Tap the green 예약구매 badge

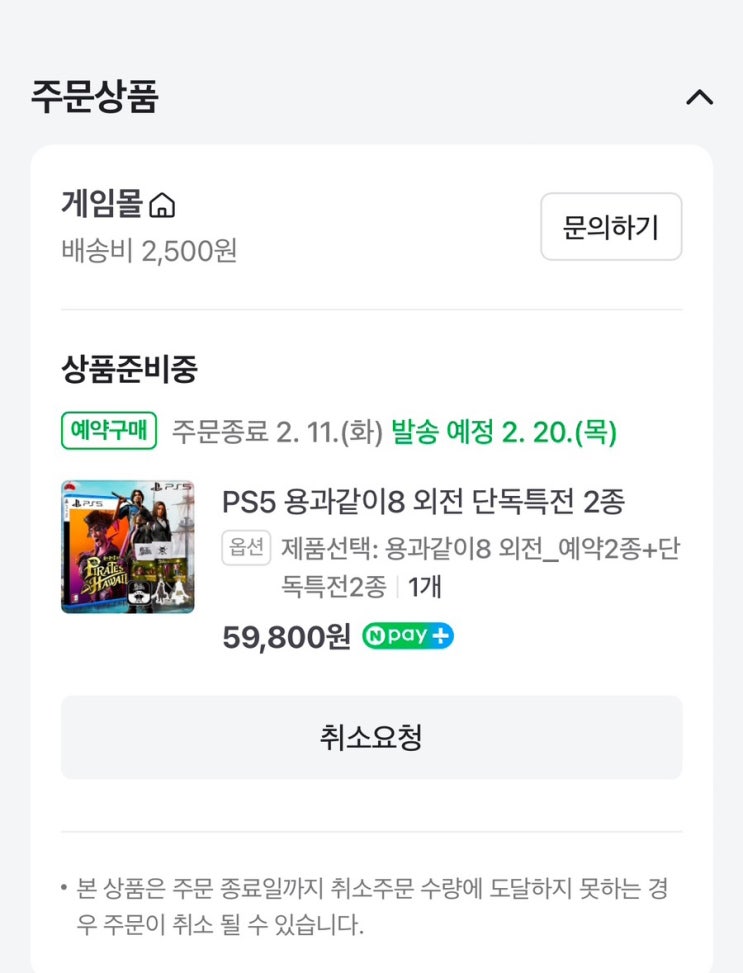[109, 431]
